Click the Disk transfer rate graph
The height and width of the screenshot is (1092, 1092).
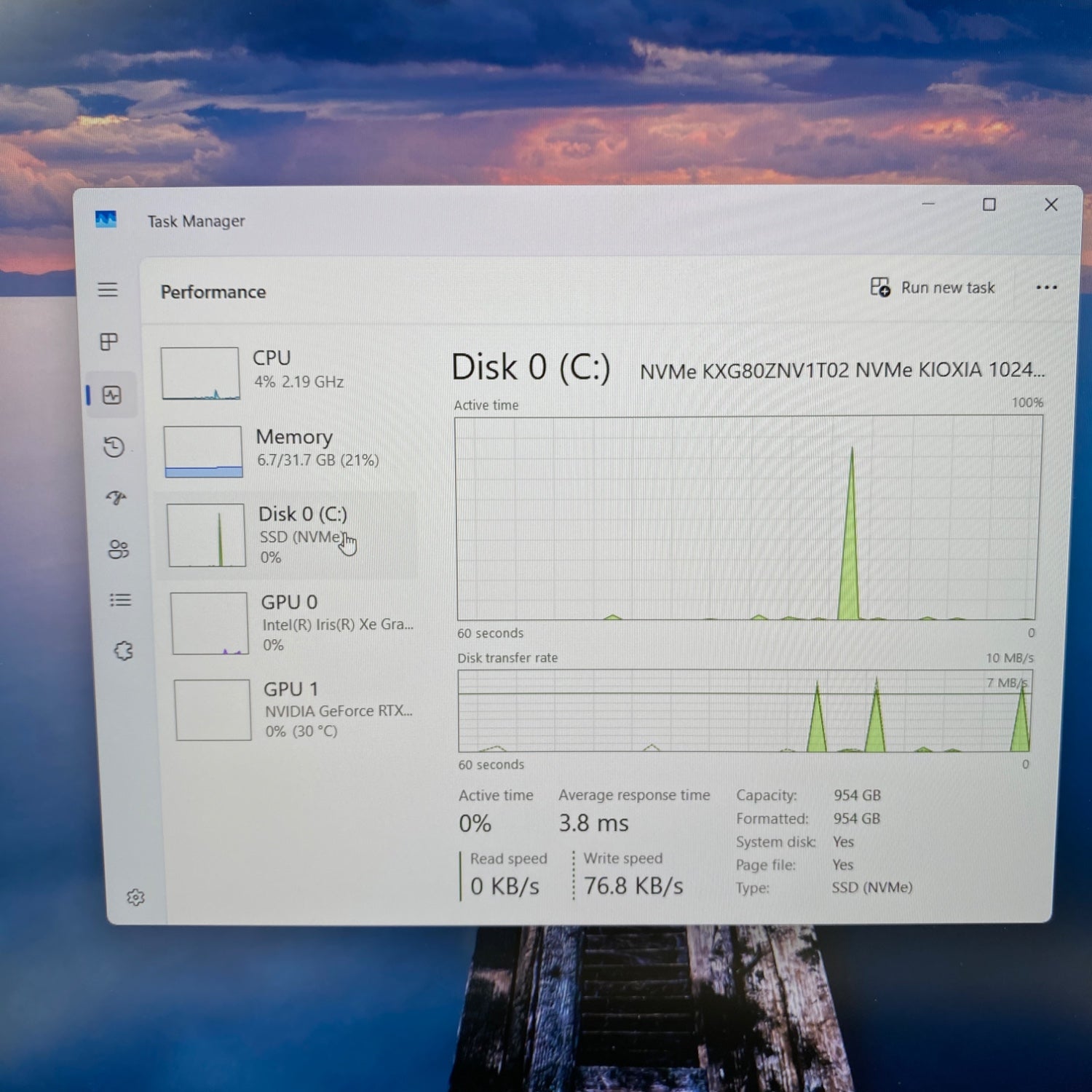click(x=745, y=711)
